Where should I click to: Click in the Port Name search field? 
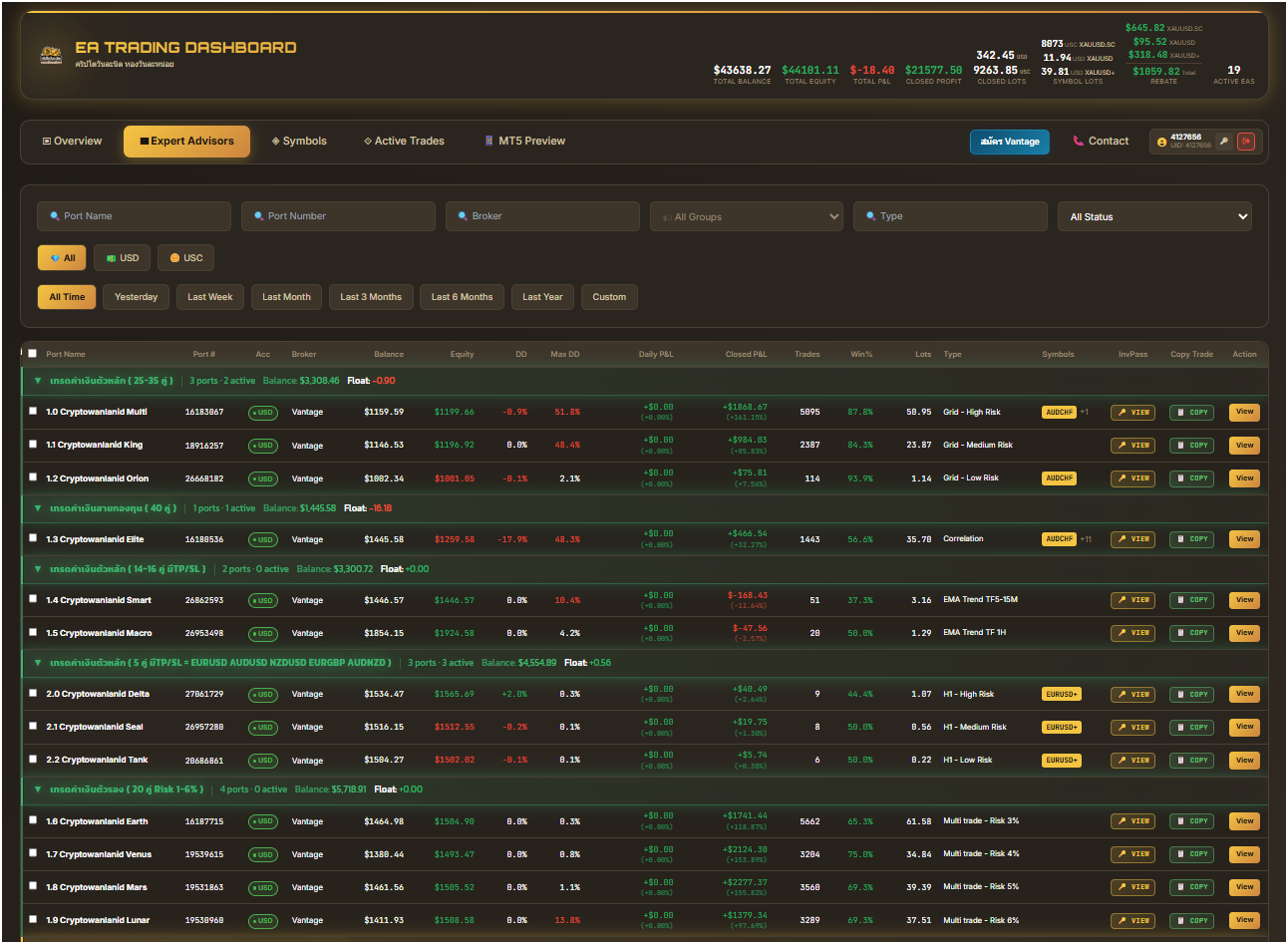tap(134, 216)
